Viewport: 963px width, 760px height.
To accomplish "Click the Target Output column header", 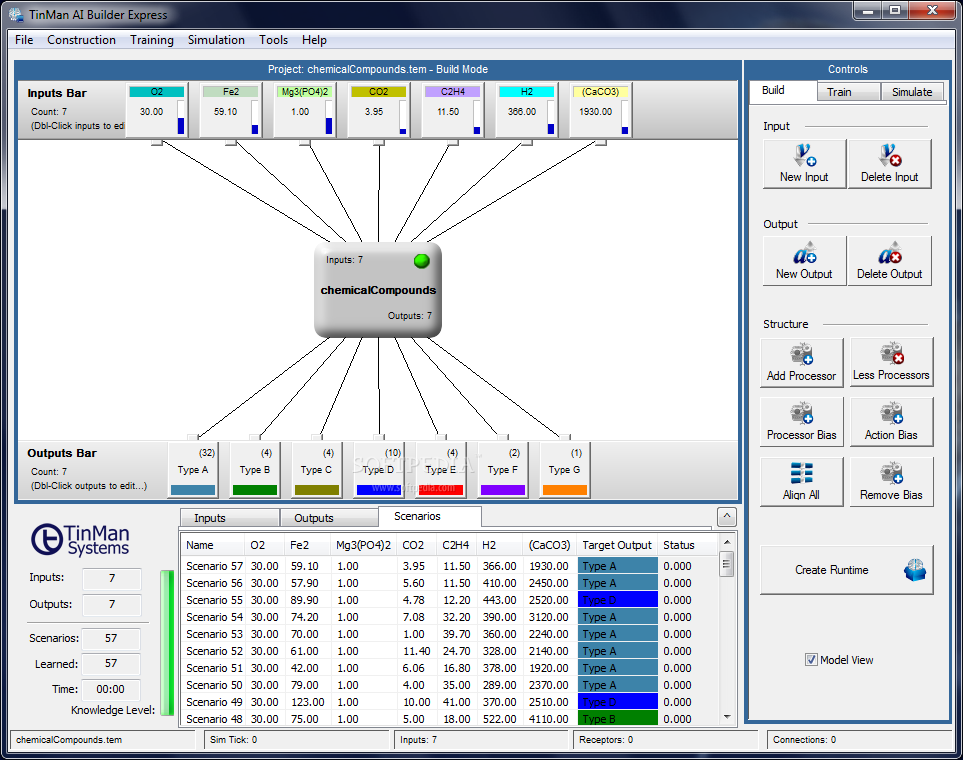I will [x=617, y=545].
